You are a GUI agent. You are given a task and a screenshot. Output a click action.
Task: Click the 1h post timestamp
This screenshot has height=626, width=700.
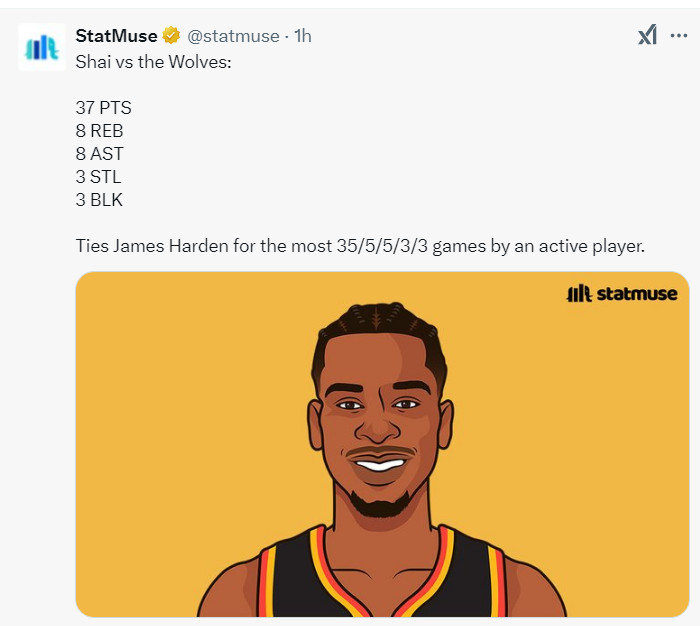(x=303, y=36)
